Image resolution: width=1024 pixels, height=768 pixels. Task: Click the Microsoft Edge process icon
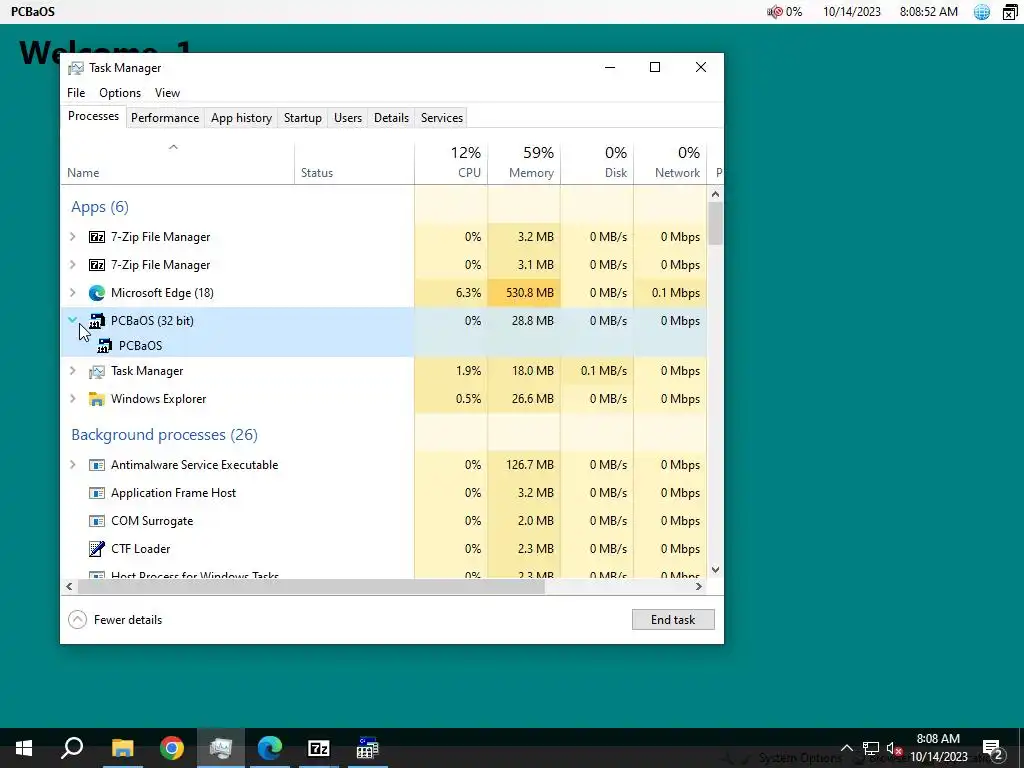(97, 293)
